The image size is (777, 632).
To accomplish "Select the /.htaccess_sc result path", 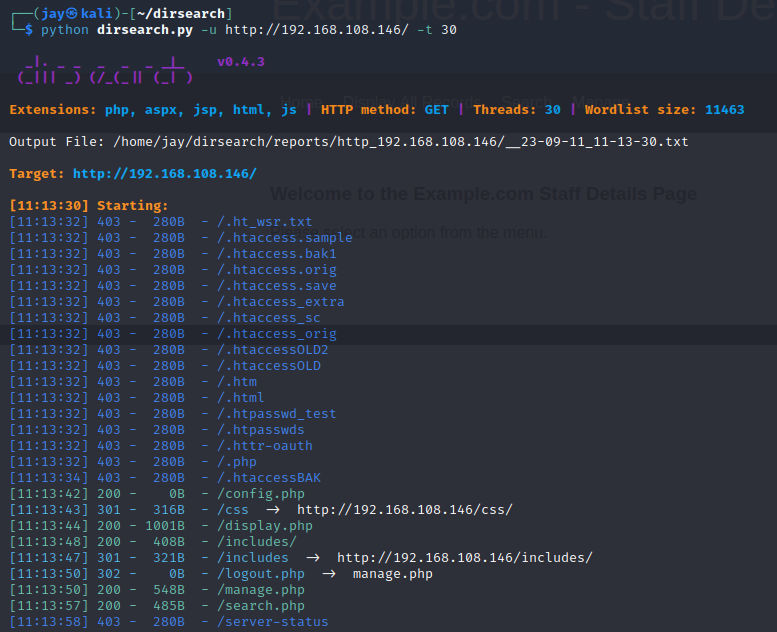I will 269,317.
